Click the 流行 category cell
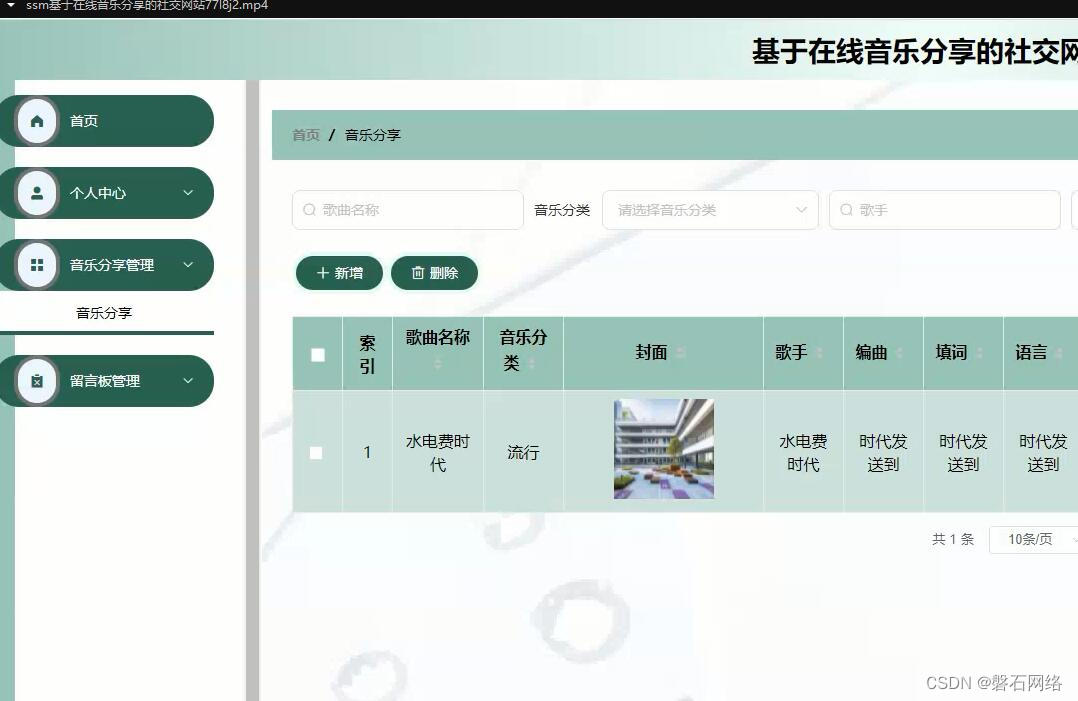This screenshot has height=701, width=1078. click(523, 452)
